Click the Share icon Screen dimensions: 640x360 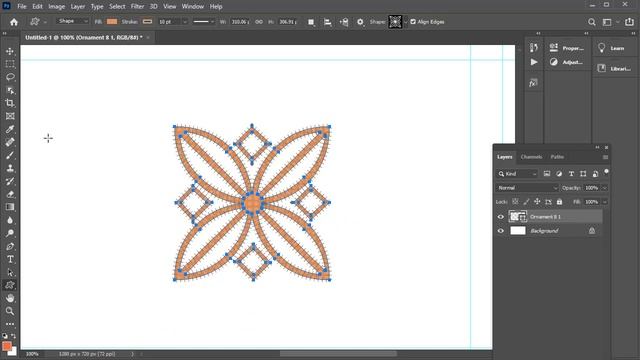(629, 22)
